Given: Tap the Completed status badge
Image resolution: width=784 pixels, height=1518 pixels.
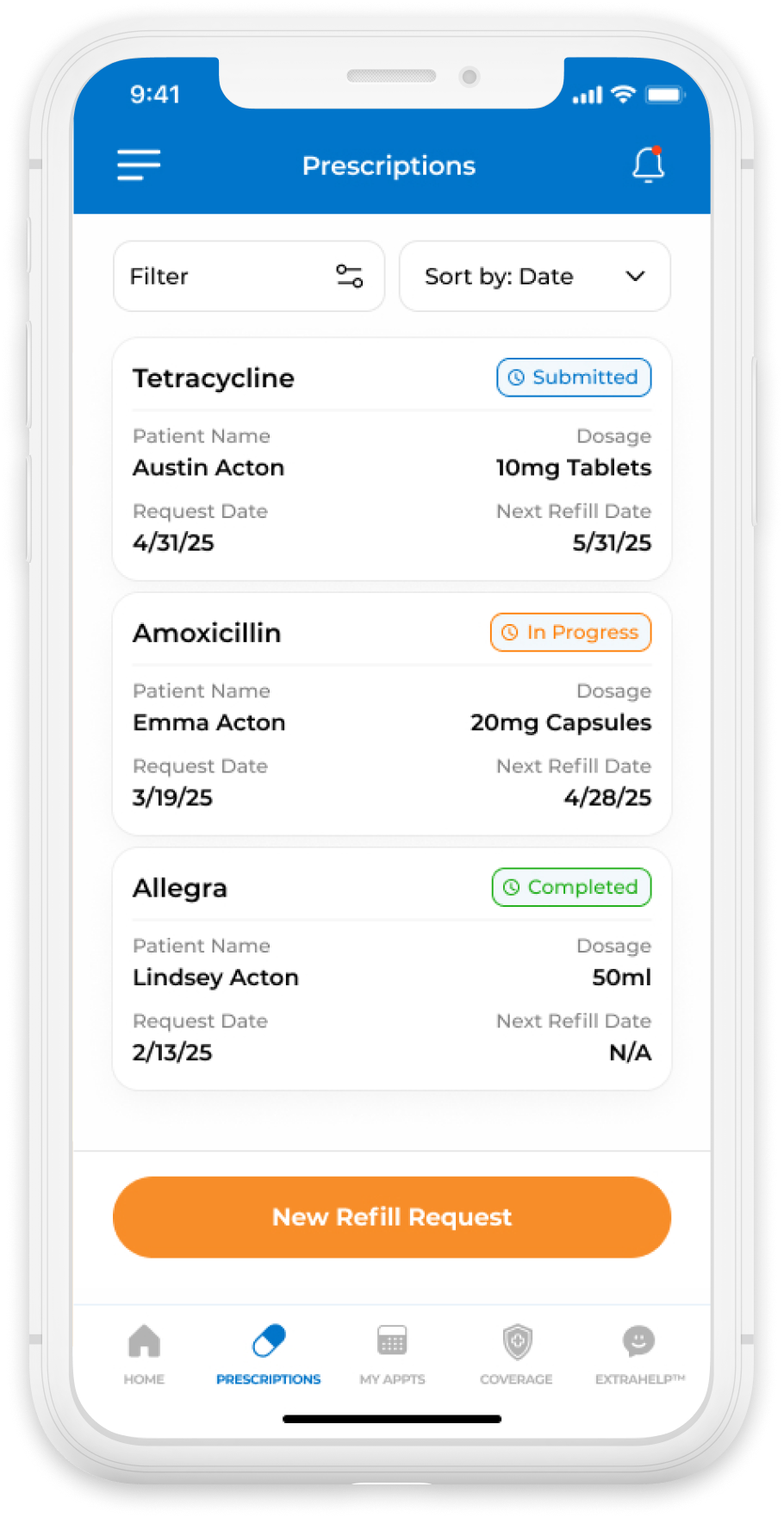Looking at the screenshot, I should 571,887.
